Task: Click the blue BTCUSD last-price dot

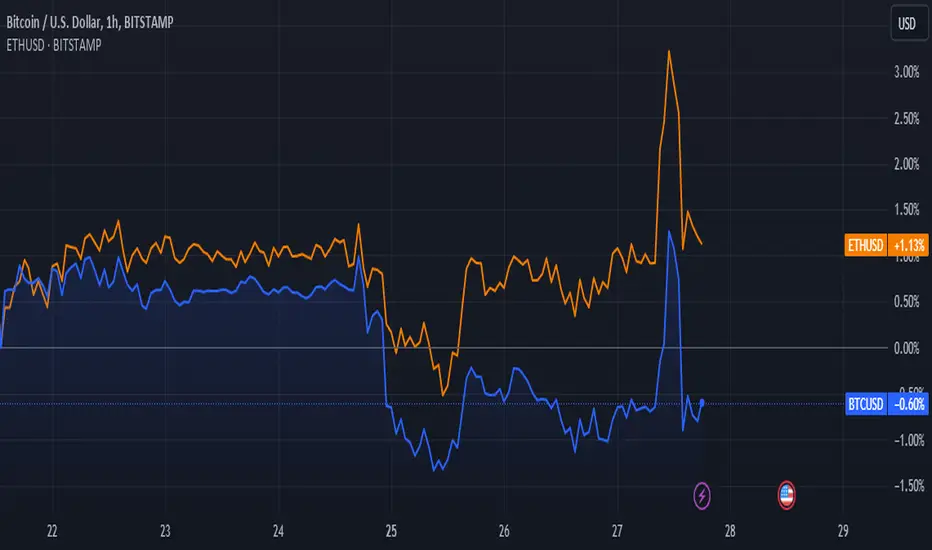Action: pyautogui.click(x=702, y=403)
